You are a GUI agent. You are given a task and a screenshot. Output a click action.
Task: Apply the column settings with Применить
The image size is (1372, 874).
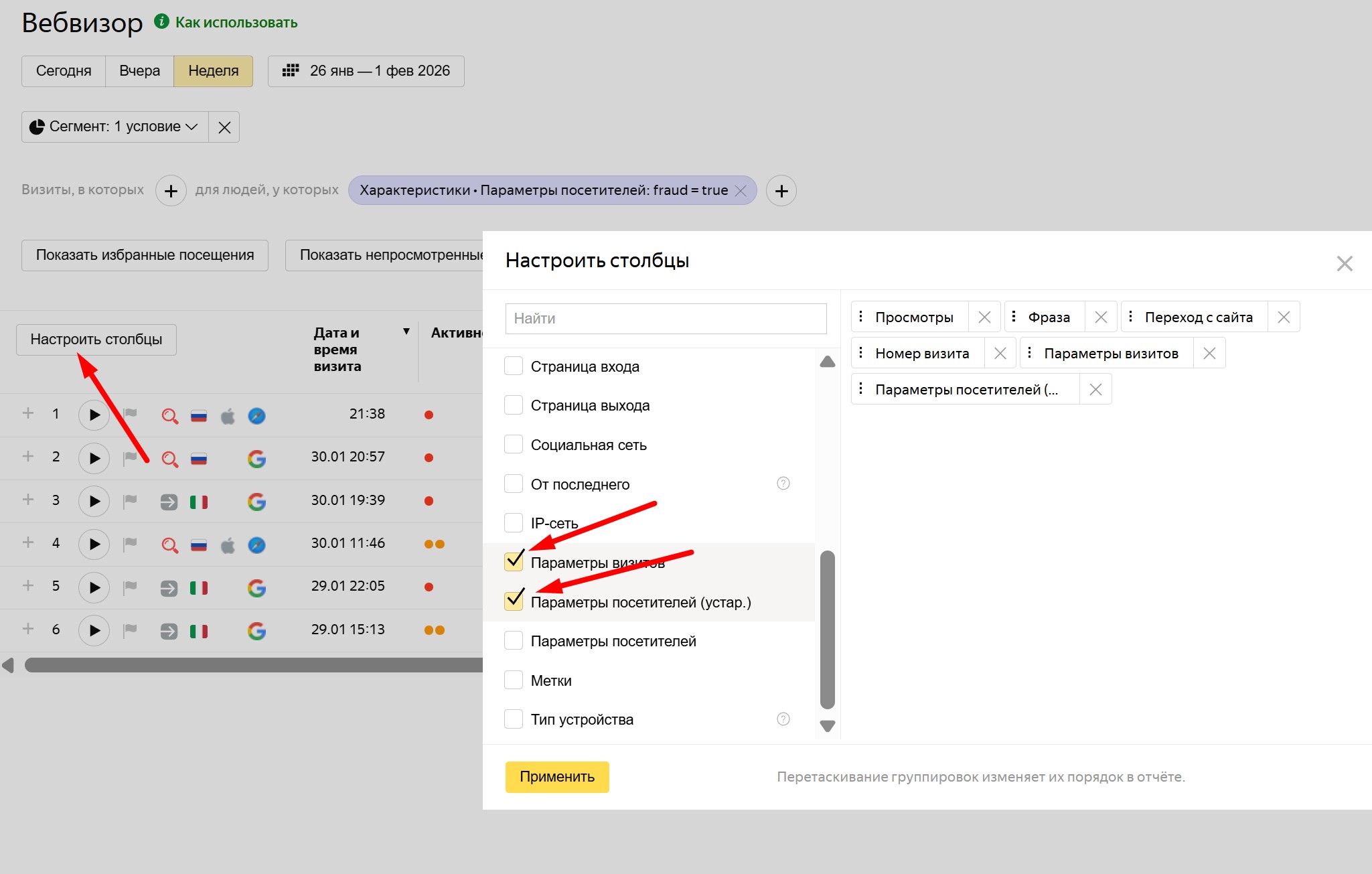click(x=557, y=777)
